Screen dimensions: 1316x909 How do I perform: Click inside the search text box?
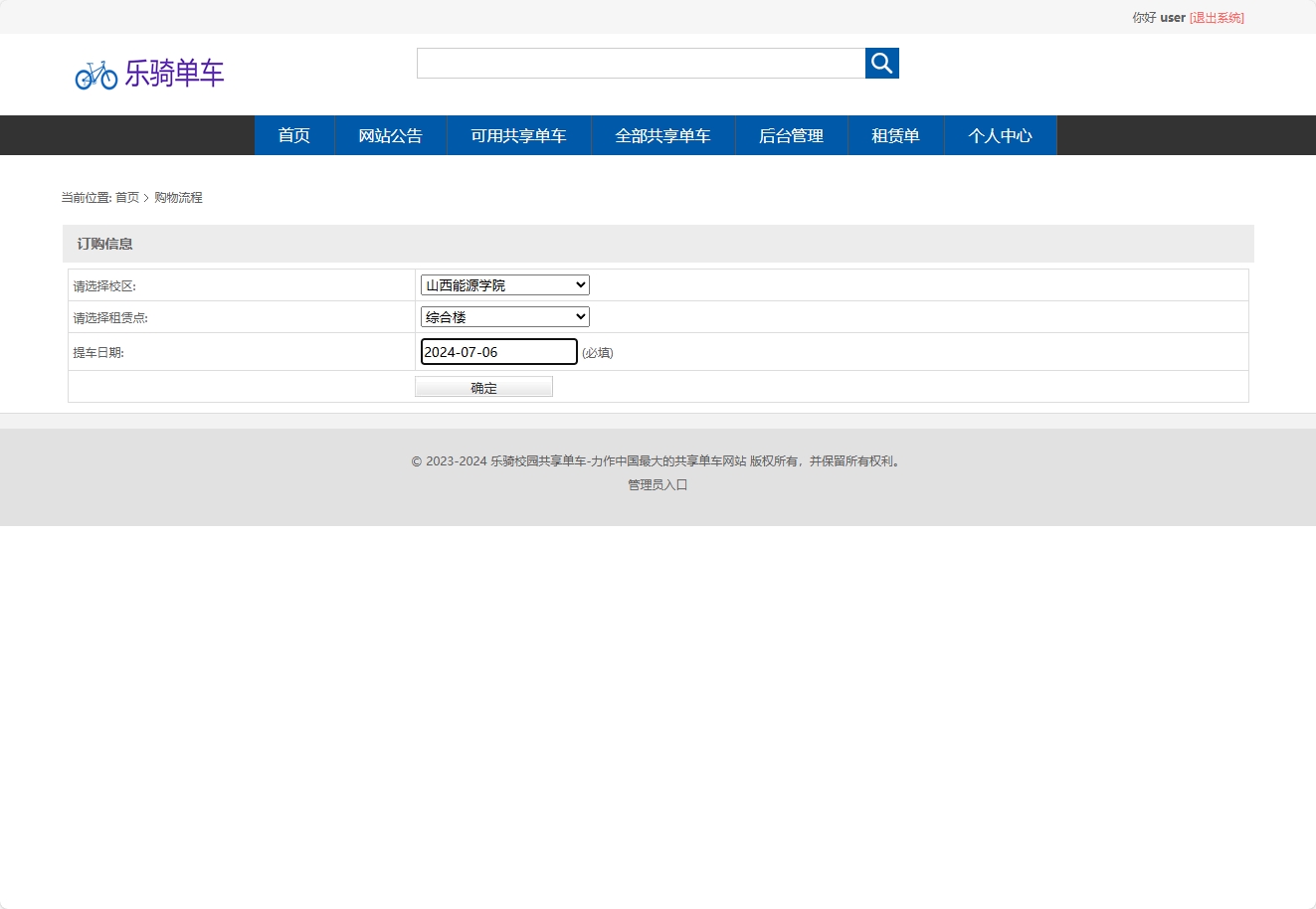640,63
